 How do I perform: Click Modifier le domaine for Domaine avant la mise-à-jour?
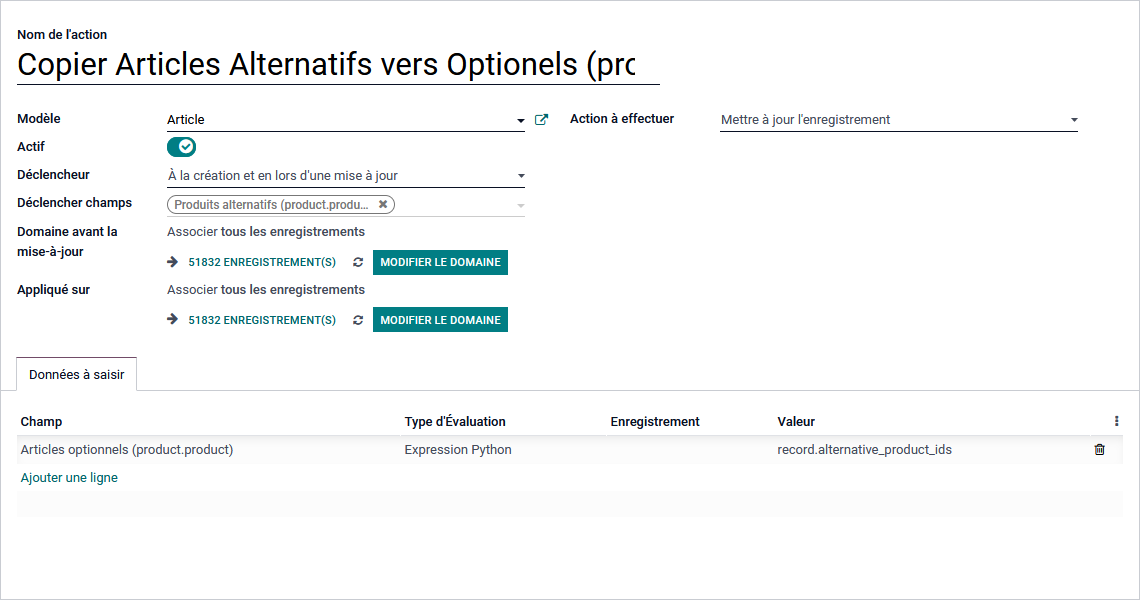(440, 263)
